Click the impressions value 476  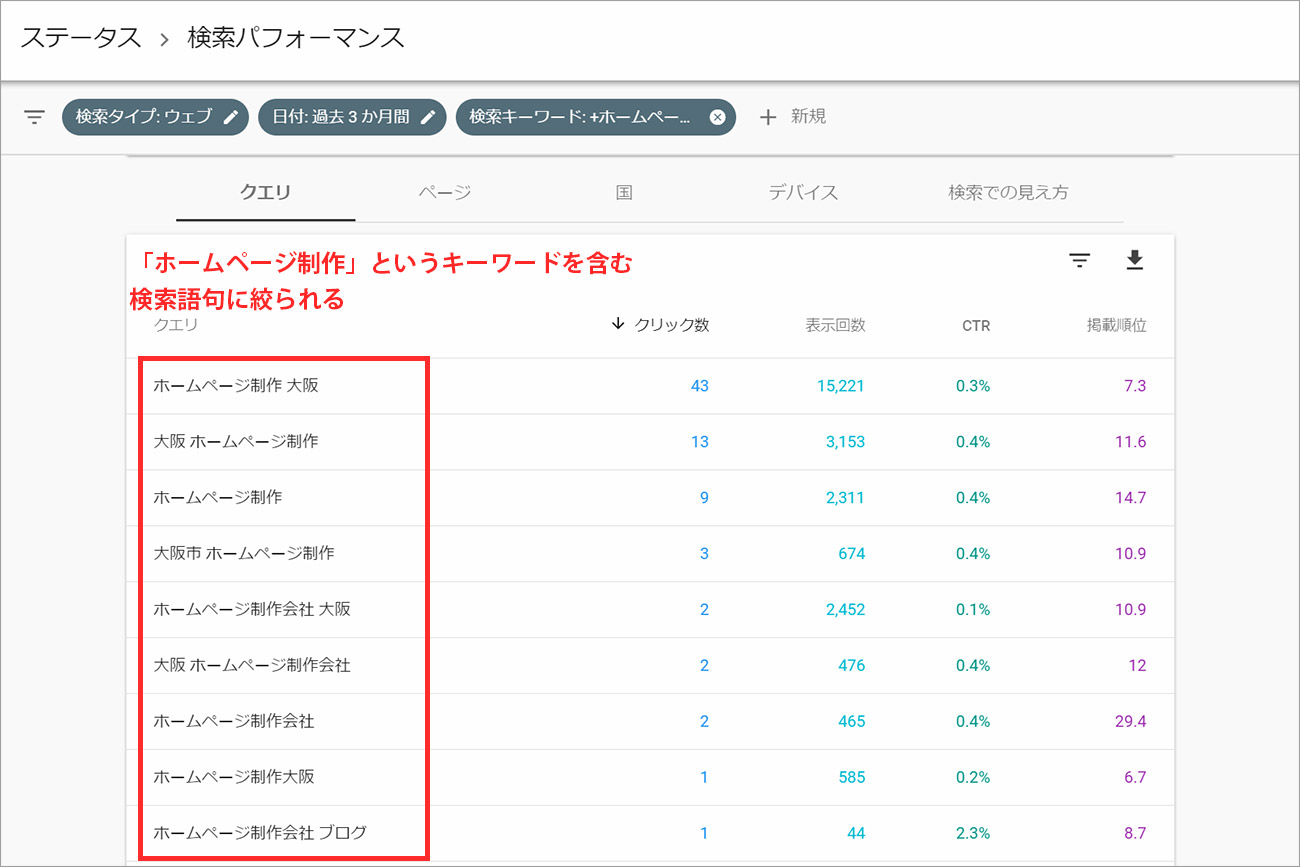(852, 666)
